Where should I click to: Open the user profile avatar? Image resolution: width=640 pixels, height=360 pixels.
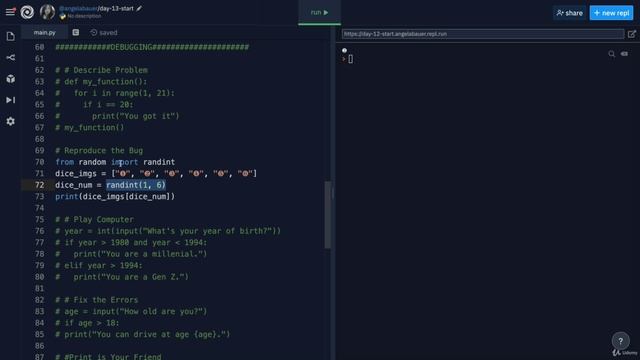point(47,12)
